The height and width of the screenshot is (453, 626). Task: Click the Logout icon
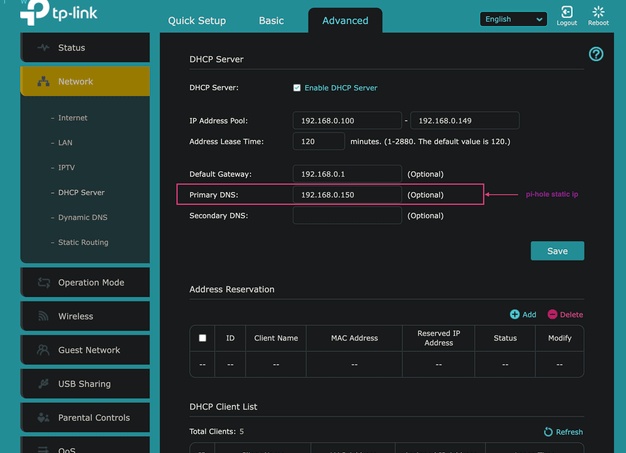coord(567,12)
